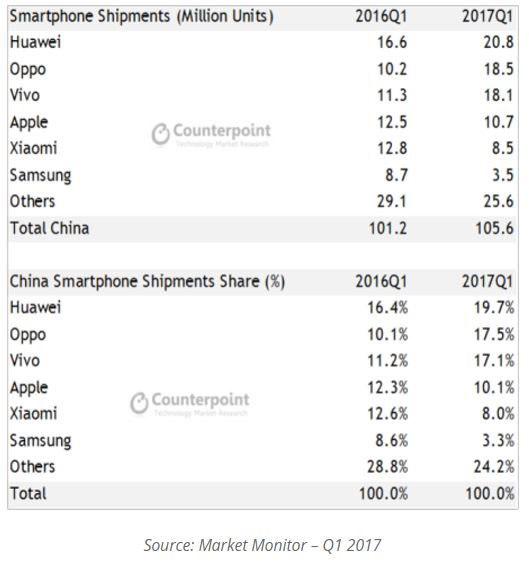Image resolution: width=529 pixels, height=563 pixels.
Task: Select the Total China row label
Action: click(x=50, y=228)
